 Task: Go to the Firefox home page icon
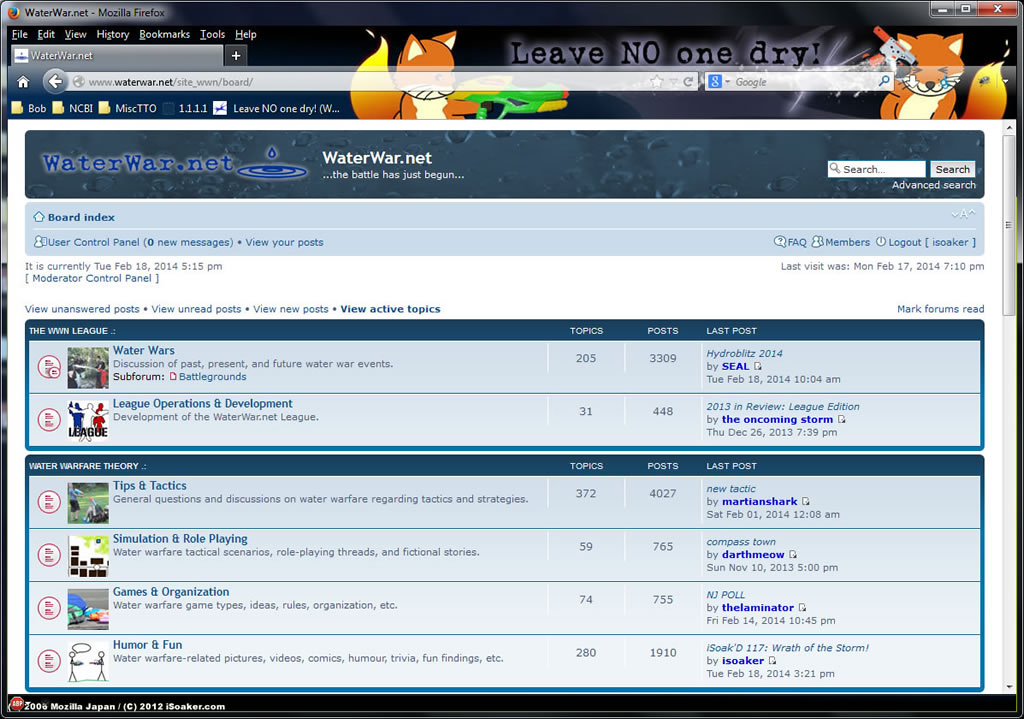(24, 82)
